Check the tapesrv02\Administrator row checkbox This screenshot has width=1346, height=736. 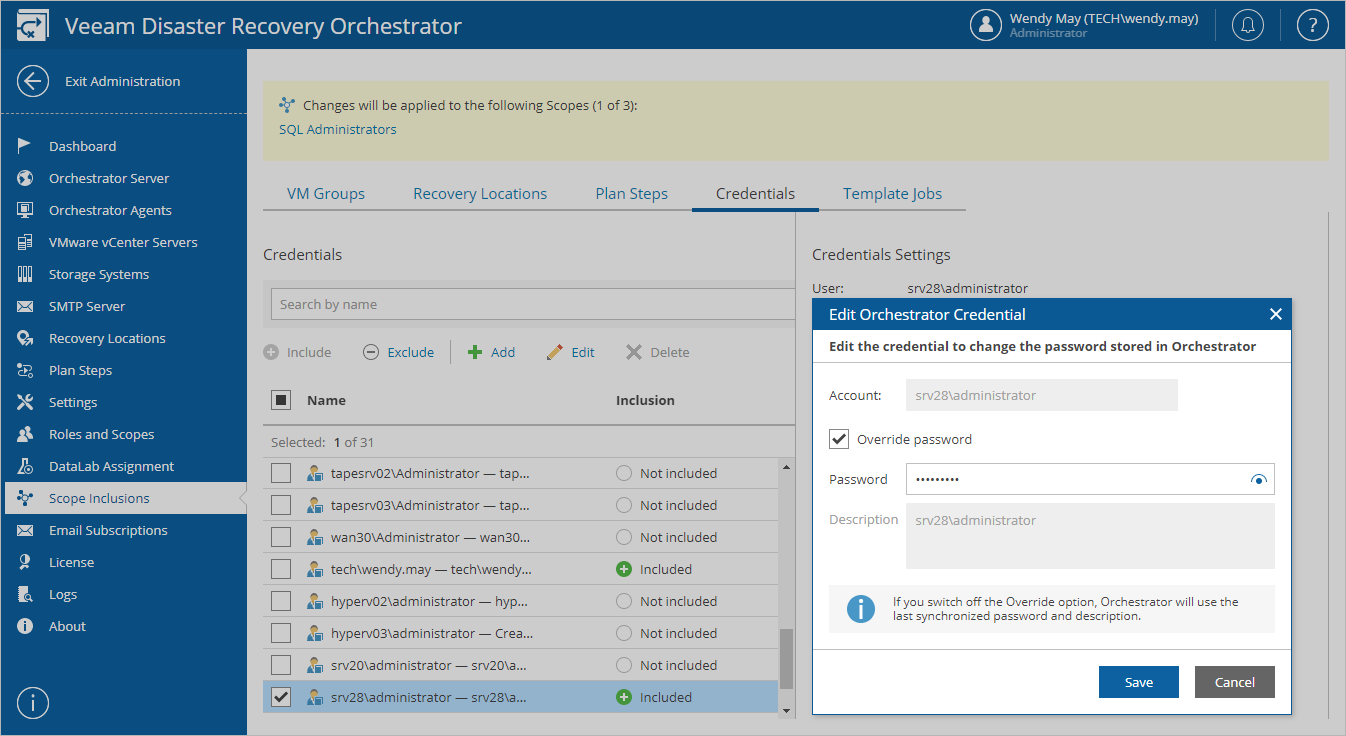coord(281,473)
